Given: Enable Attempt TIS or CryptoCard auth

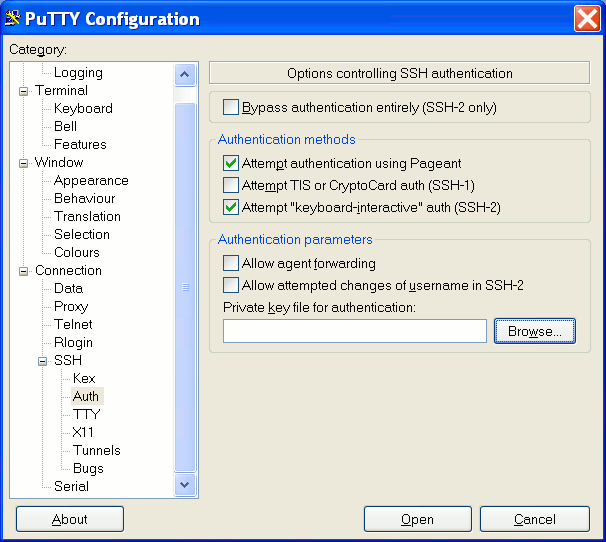Looking at the screenshot, I should coord(231,185).
